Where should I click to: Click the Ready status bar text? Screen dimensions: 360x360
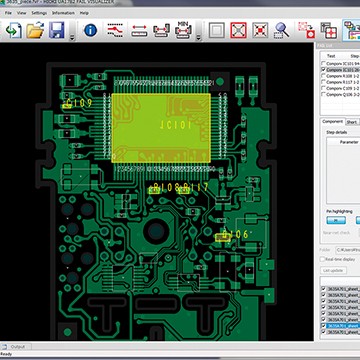[x=6, y=354]
